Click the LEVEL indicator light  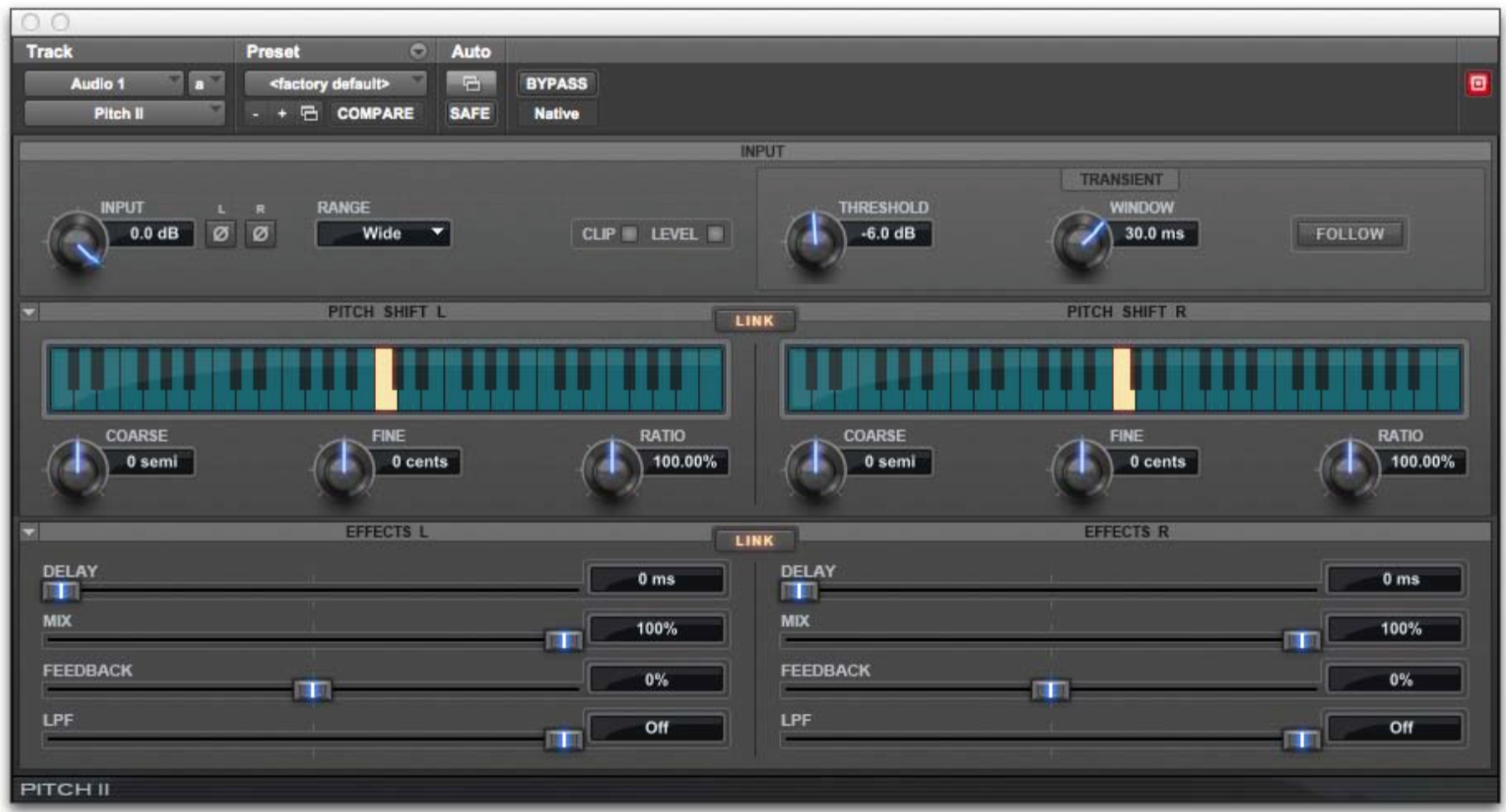[x=715, y=234]
